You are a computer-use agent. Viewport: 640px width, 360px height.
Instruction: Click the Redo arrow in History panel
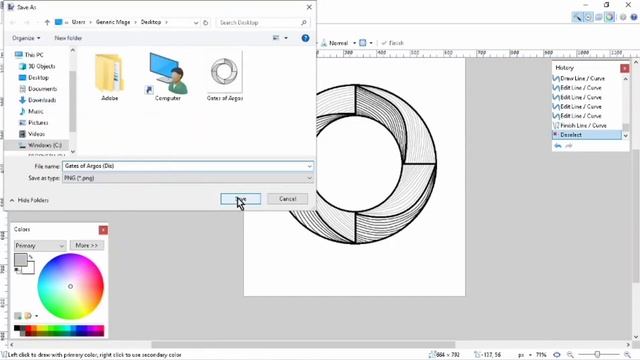click(x=569, y=146)
